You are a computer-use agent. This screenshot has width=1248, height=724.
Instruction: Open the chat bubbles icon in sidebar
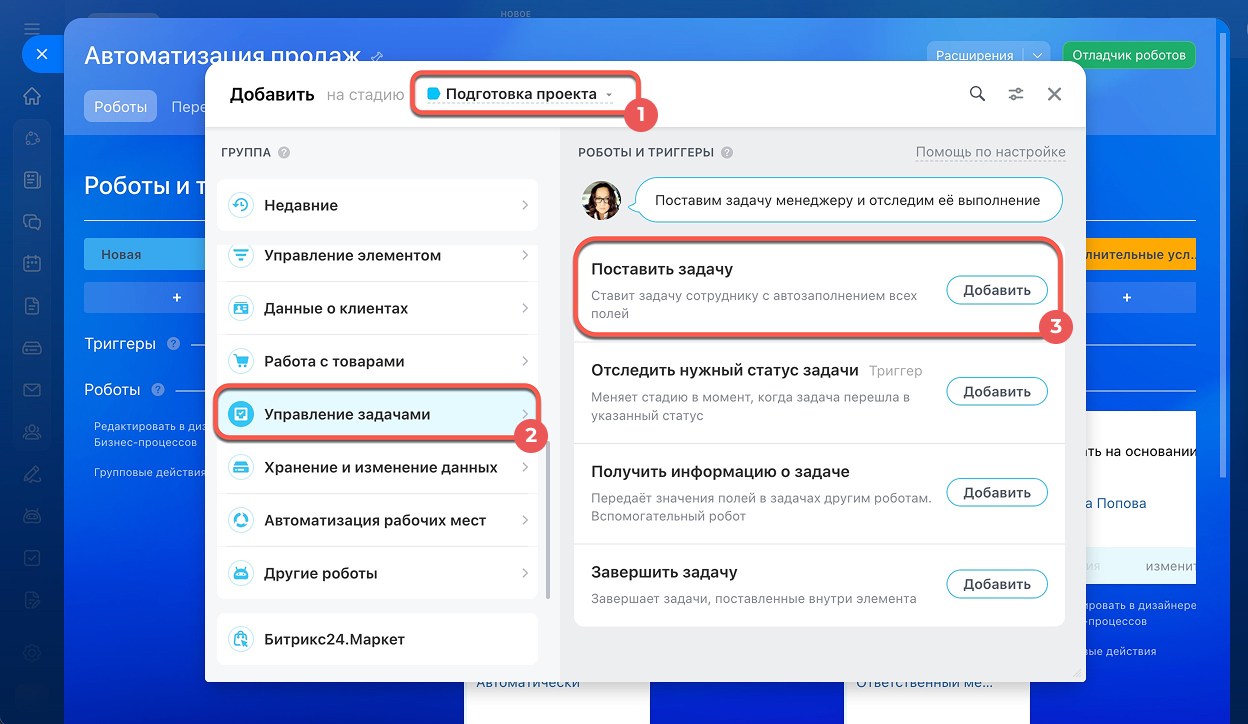(x=32, y=222)
